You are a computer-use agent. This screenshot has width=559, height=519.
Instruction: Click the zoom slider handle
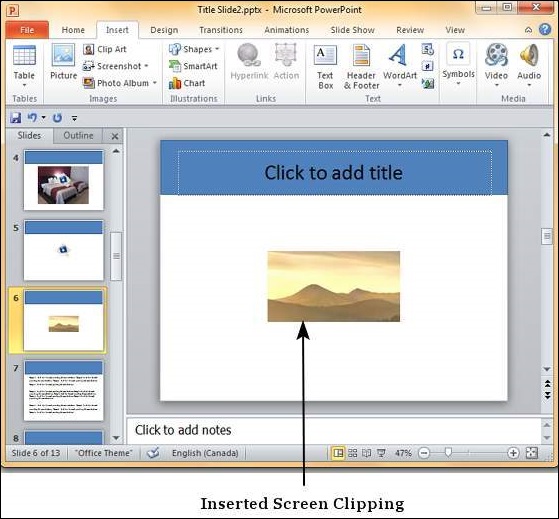coord(448,453)
